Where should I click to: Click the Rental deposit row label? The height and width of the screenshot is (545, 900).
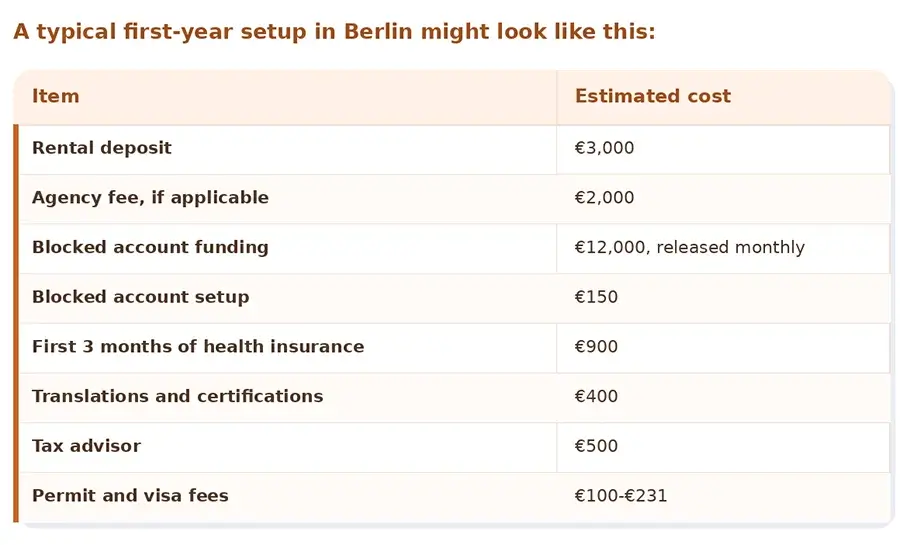coord(102,148)
